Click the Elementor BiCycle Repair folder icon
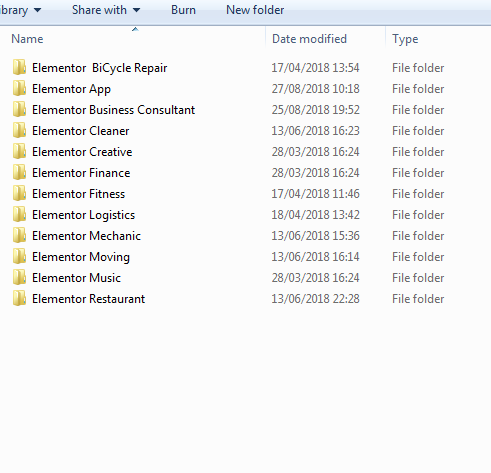This screenshot has height=473, width=491. 19,67
